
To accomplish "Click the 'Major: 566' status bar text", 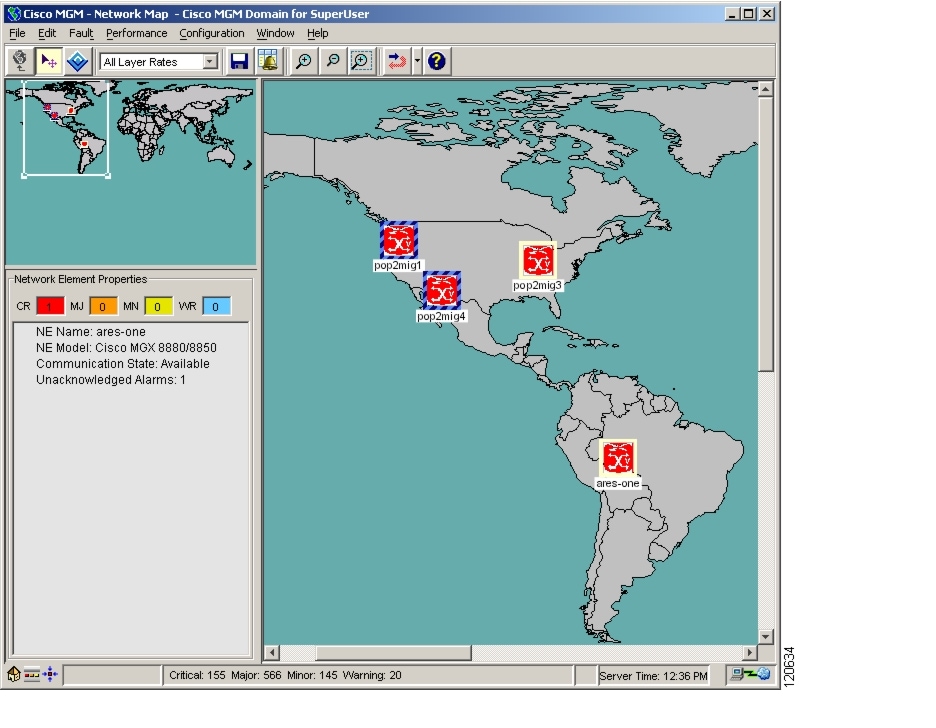I will (256, 675).
